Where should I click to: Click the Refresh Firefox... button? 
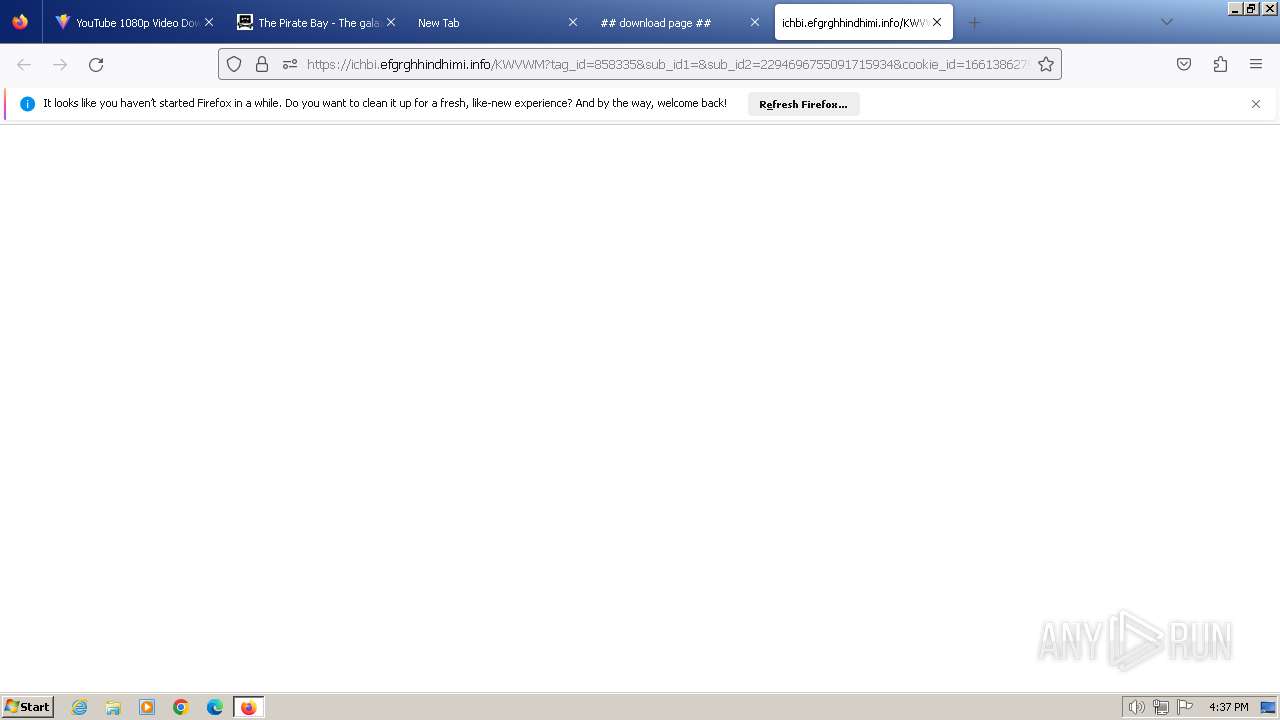(x=803, y=104)
